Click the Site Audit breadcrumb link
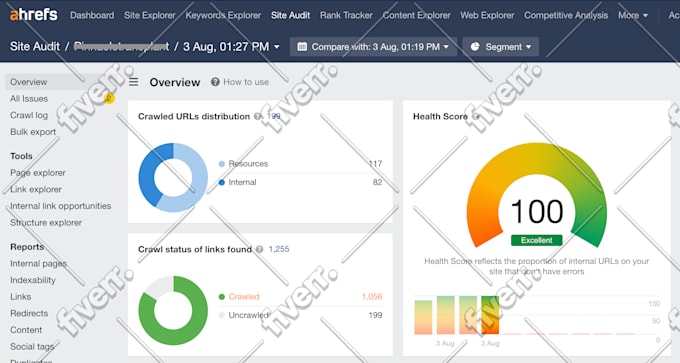 pyautogui.click(x=35, y=46)
